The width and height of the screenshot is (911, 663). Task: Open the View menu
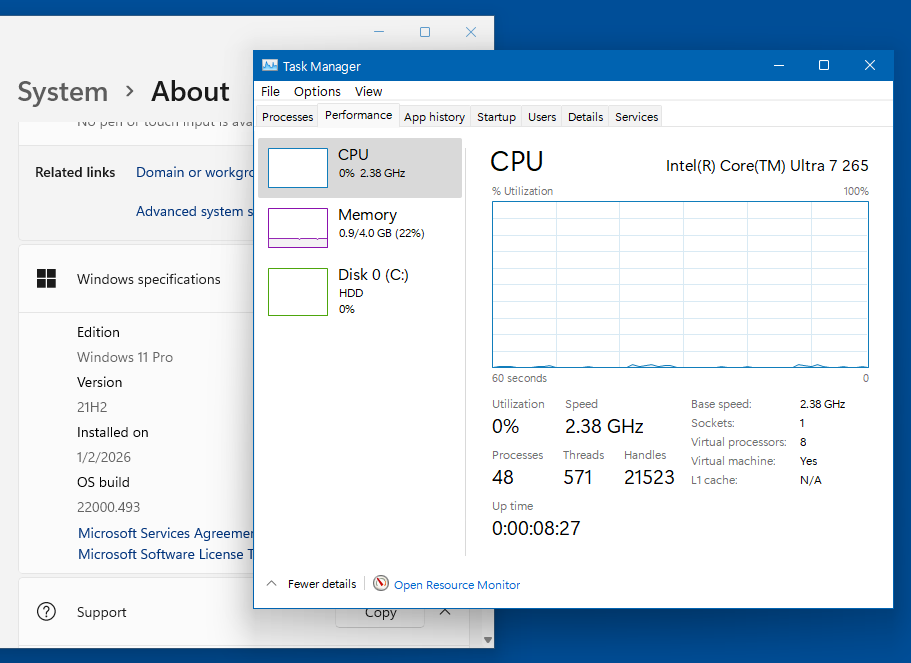coord(369,92)
